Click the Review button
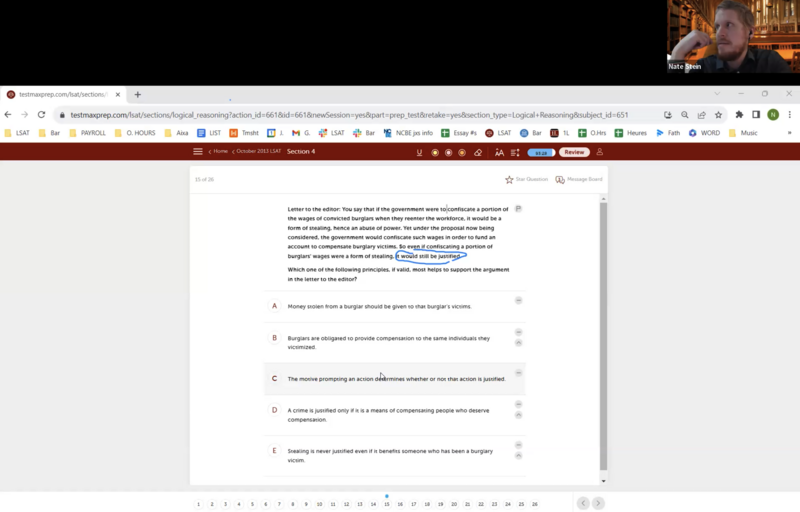 [574, 152]
